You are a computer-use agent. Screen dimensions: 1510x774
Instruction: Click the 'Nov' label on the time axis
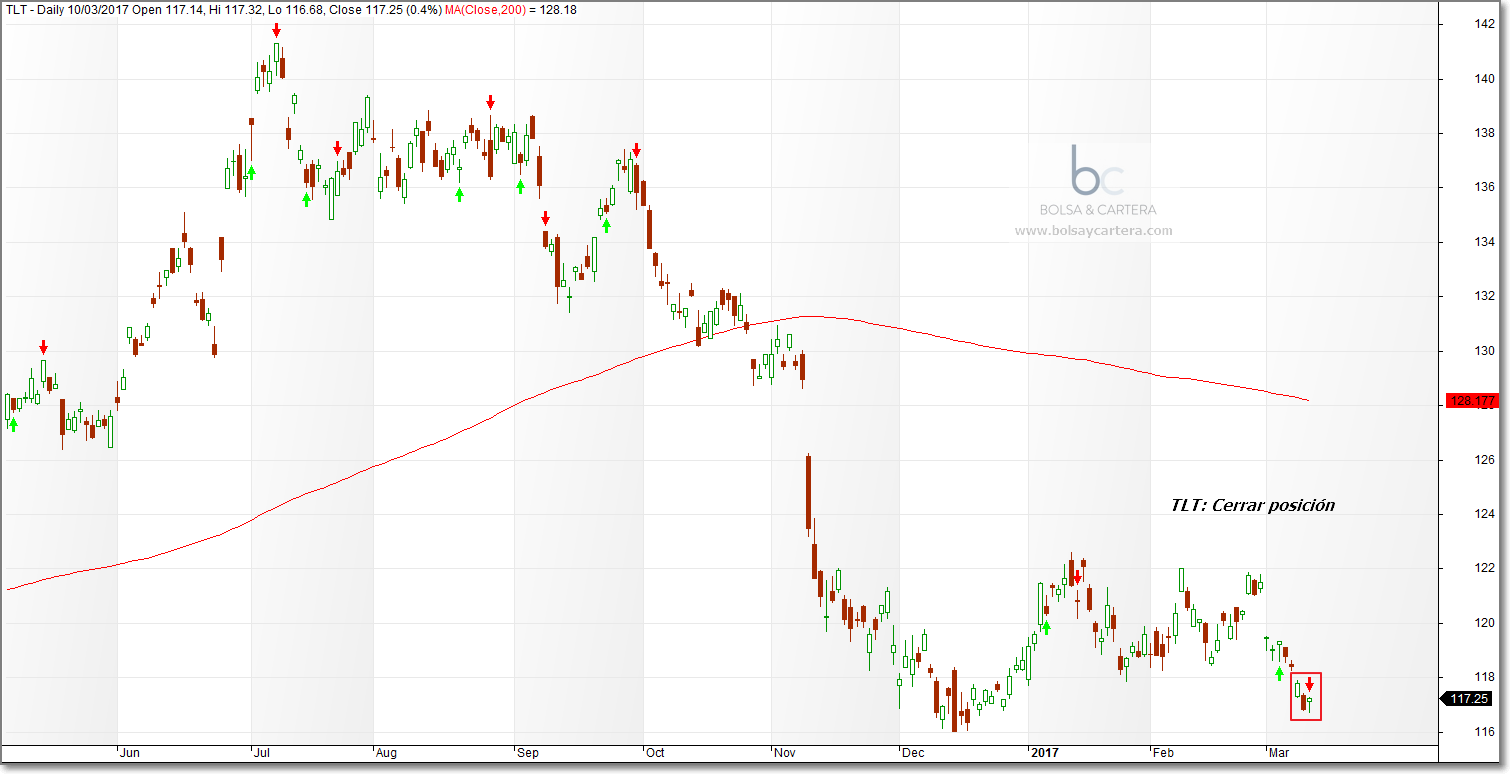click(x=785, y=753)
